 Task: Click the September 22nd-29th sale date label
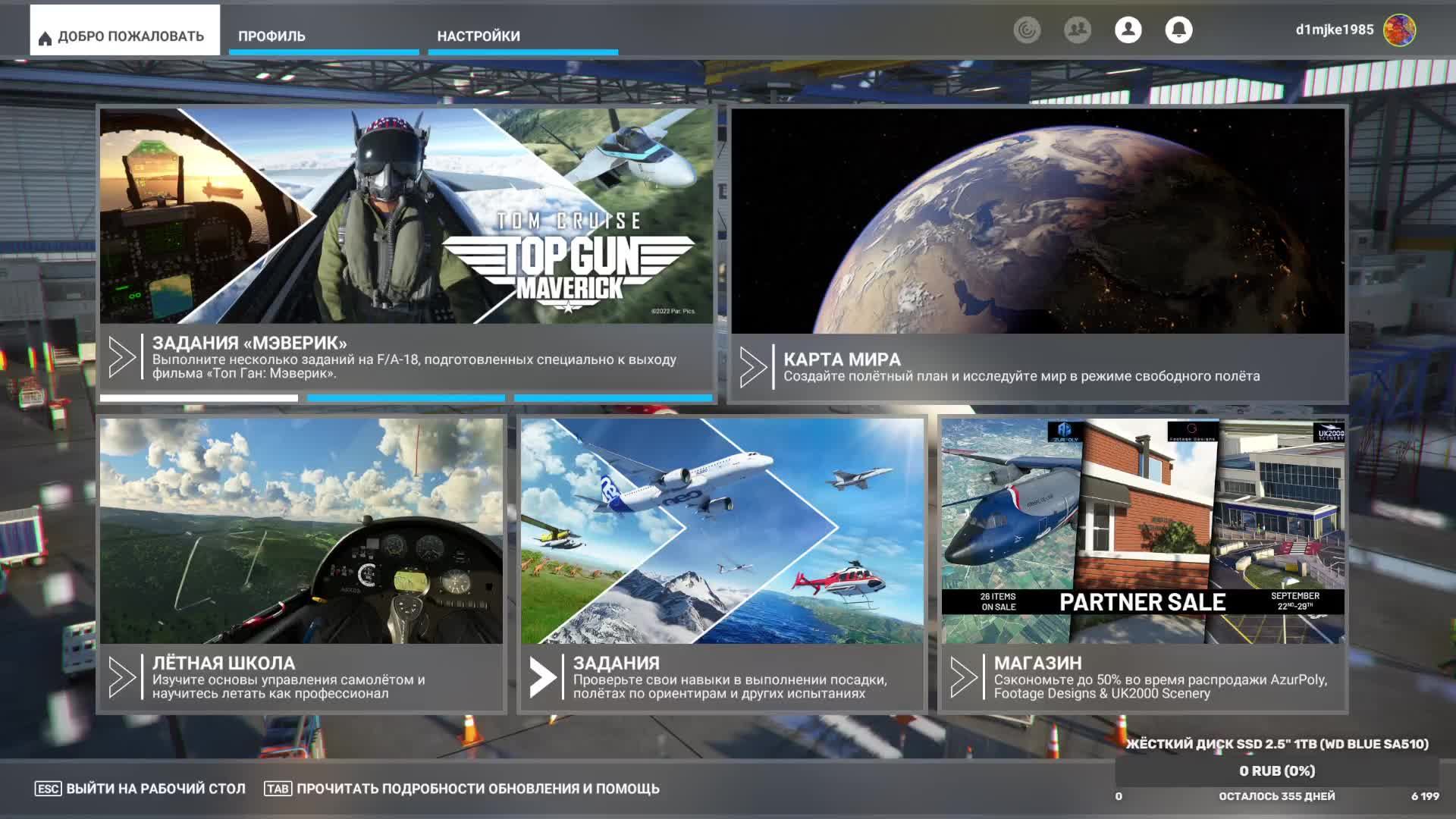1295,601
